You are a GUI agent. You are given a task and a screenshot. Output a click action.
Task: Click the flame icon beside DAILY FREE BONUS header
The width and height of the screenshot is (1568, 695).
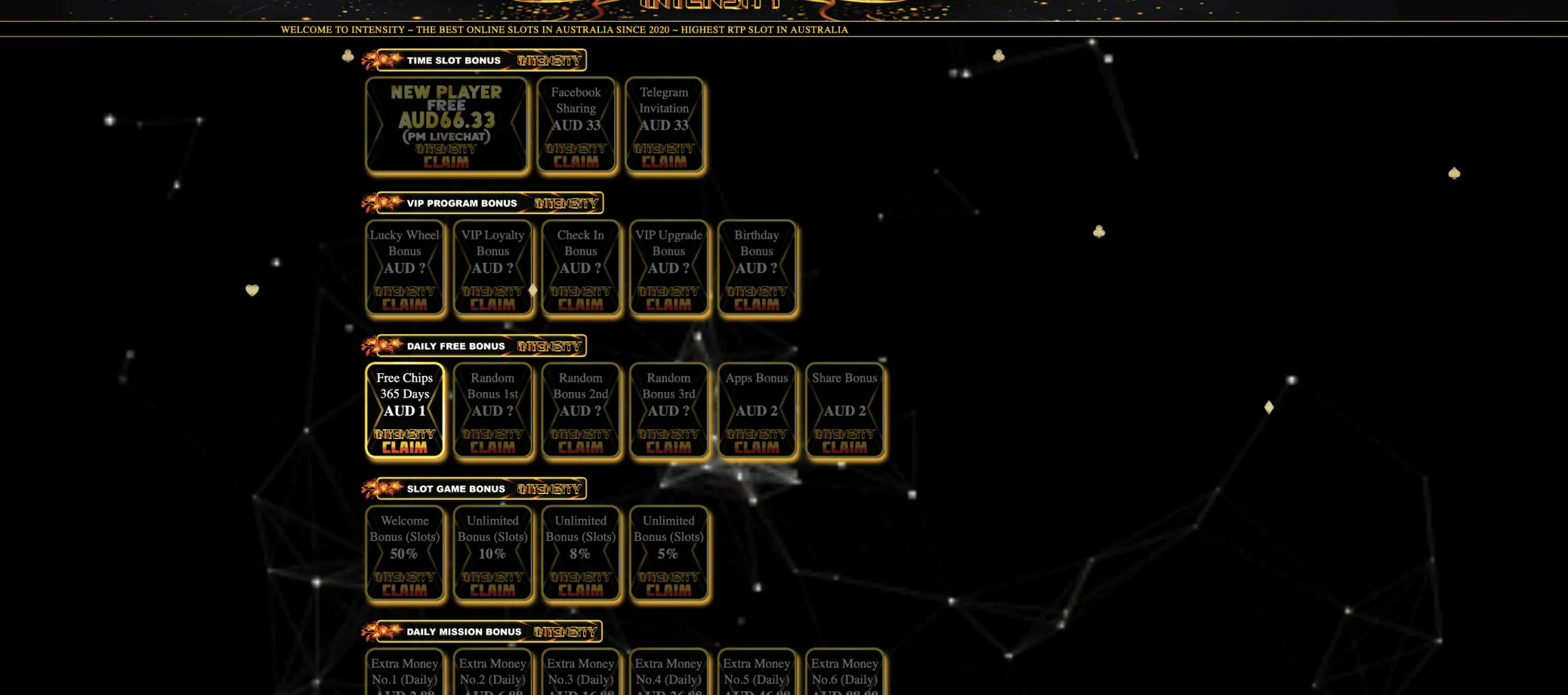pos(383,345)
